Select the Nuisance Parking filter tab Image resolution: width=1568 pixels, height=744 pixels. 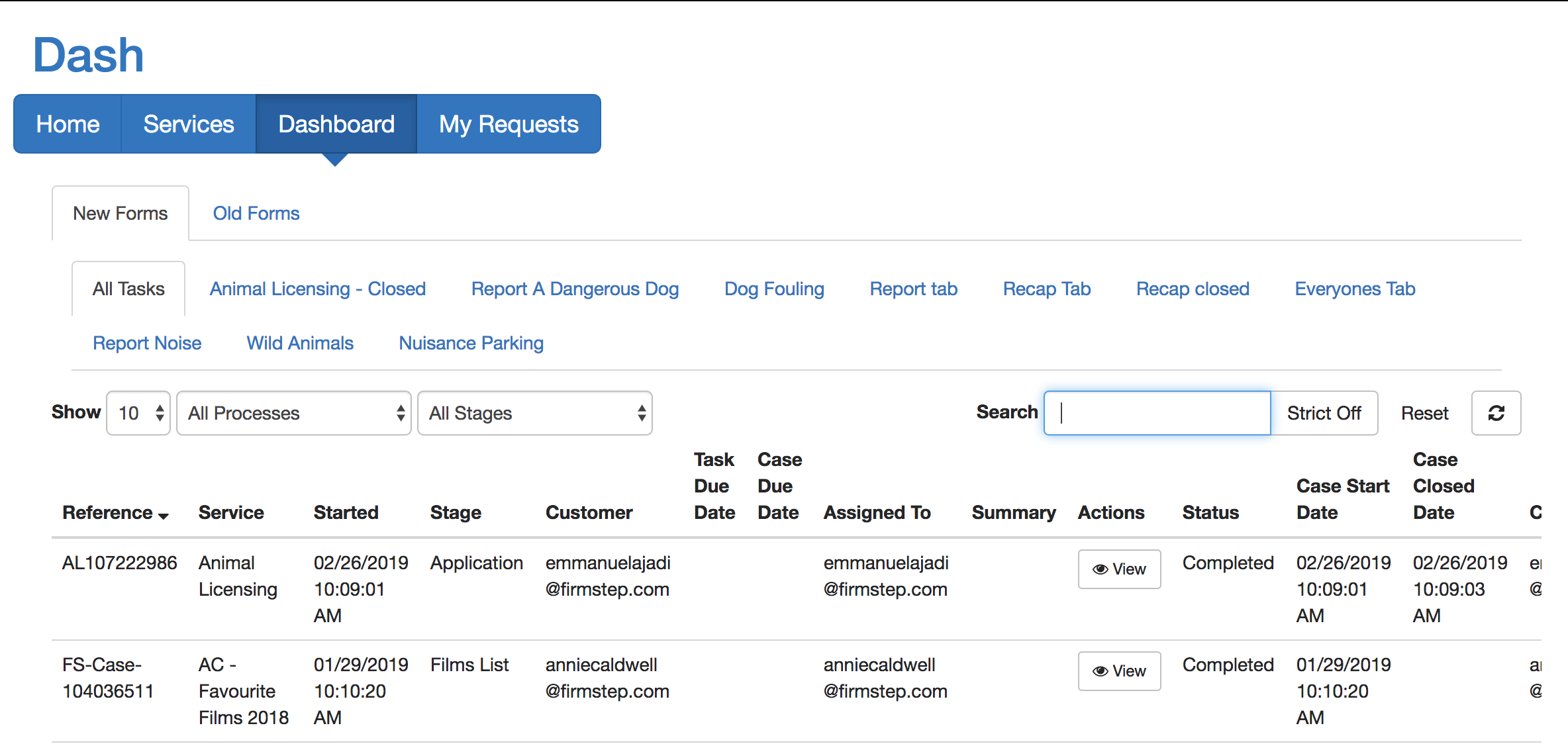point(470,343)
